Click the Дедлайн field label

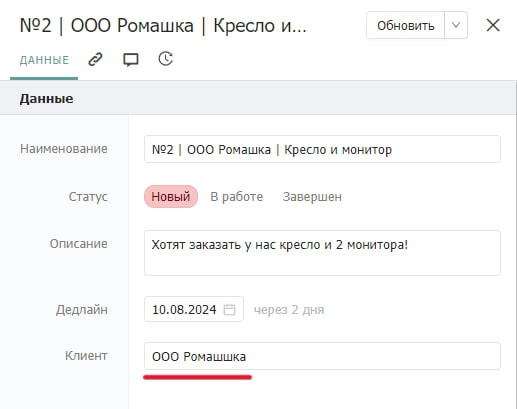82,310
